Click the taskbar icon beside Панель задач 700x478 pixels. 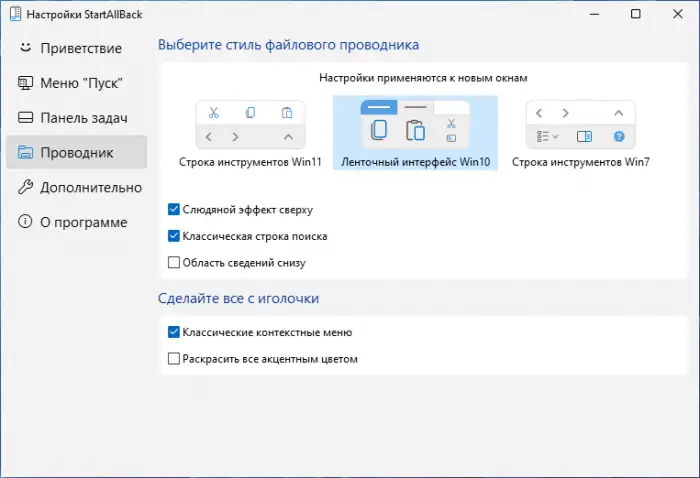pyautogui.click(x=25, y=117)
